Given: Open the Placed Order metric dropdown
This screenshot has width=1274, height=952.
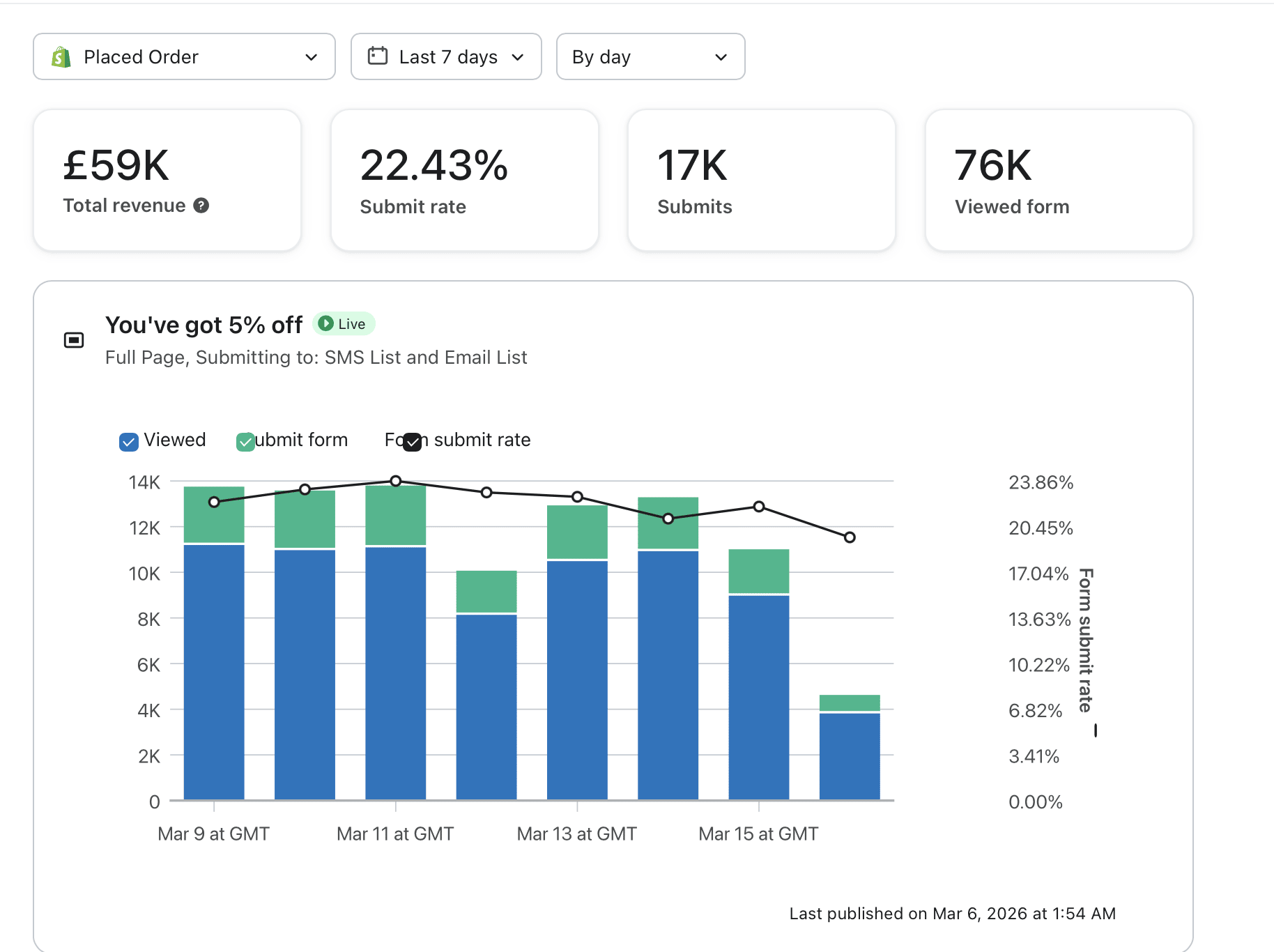Looking at the screenshot, I should 184,56.
